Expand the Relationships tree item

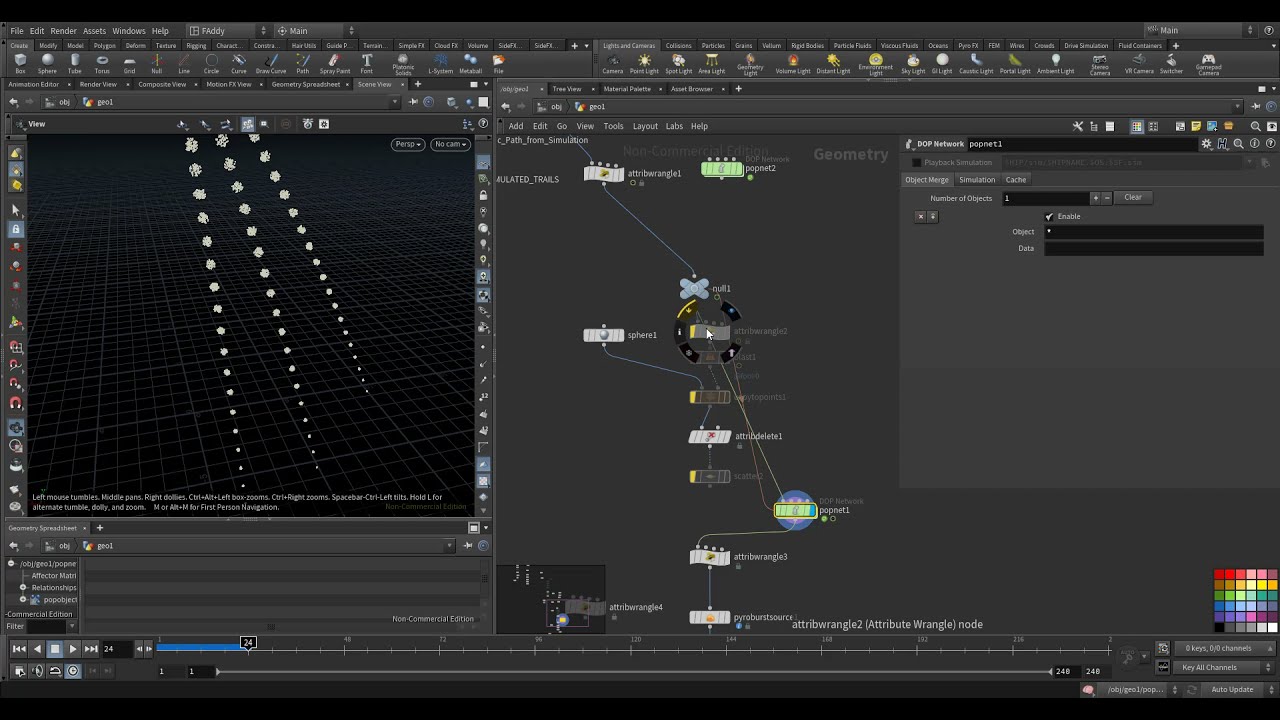click(23, 588)
